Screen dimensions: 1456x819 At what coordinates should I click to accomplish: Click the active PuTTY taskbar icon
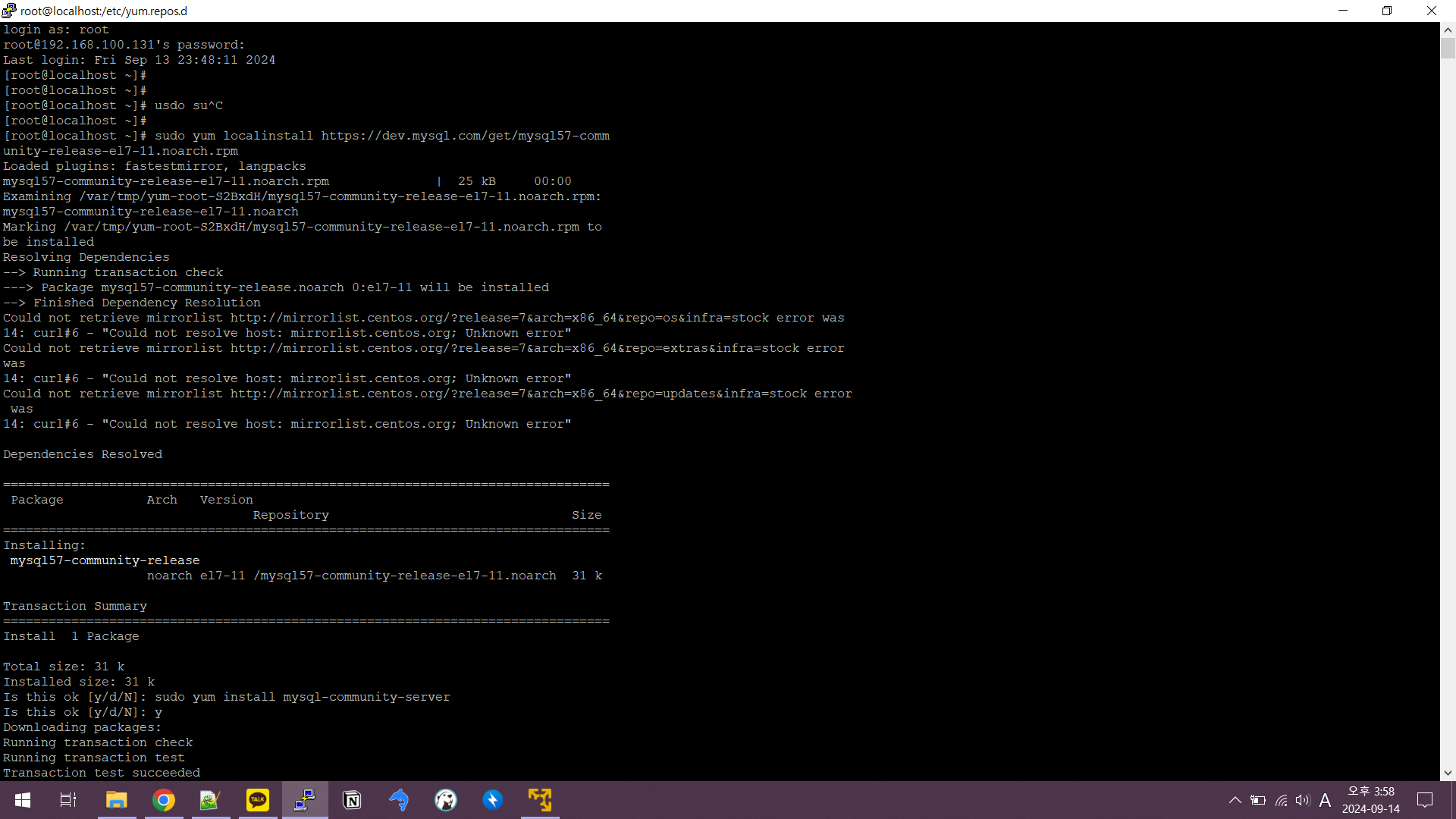click(x=305, y=800)
